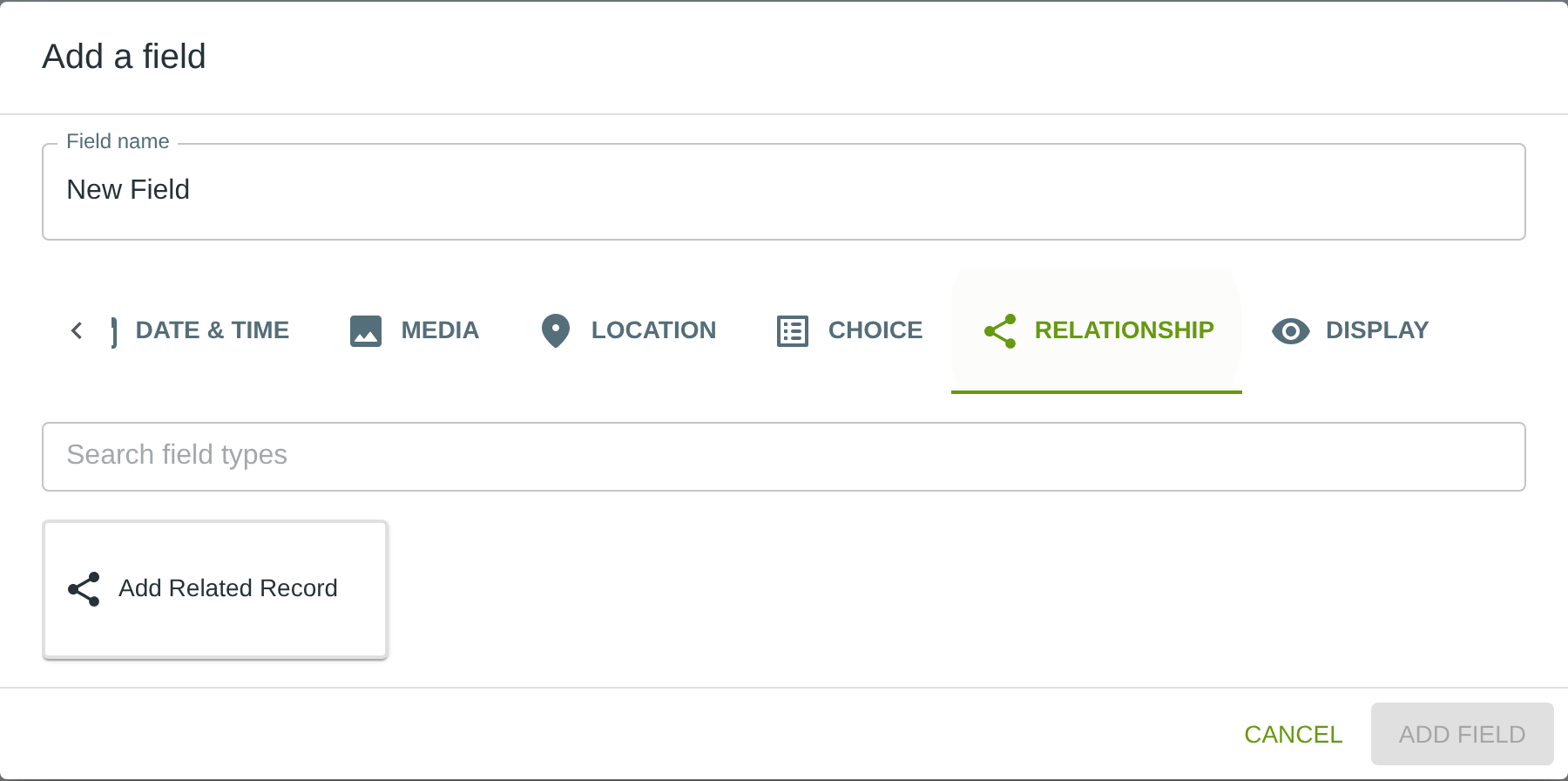The width and height of the screenshot is (1568, 781).
Task: Open the Media tab label
Action: 440,330
